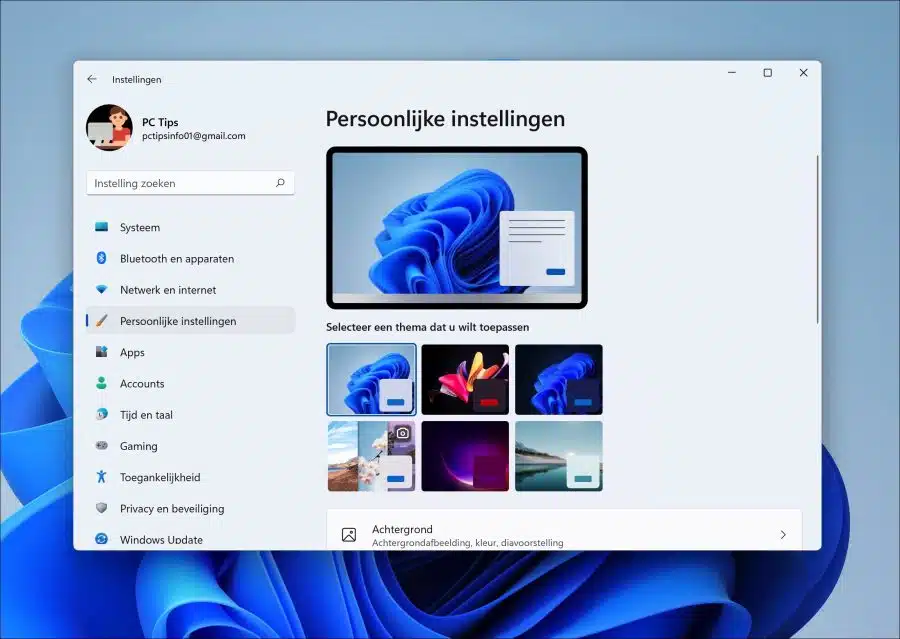Close the Instellingen window
Screen dimensions: 900x639
click(x=804, y=73)
